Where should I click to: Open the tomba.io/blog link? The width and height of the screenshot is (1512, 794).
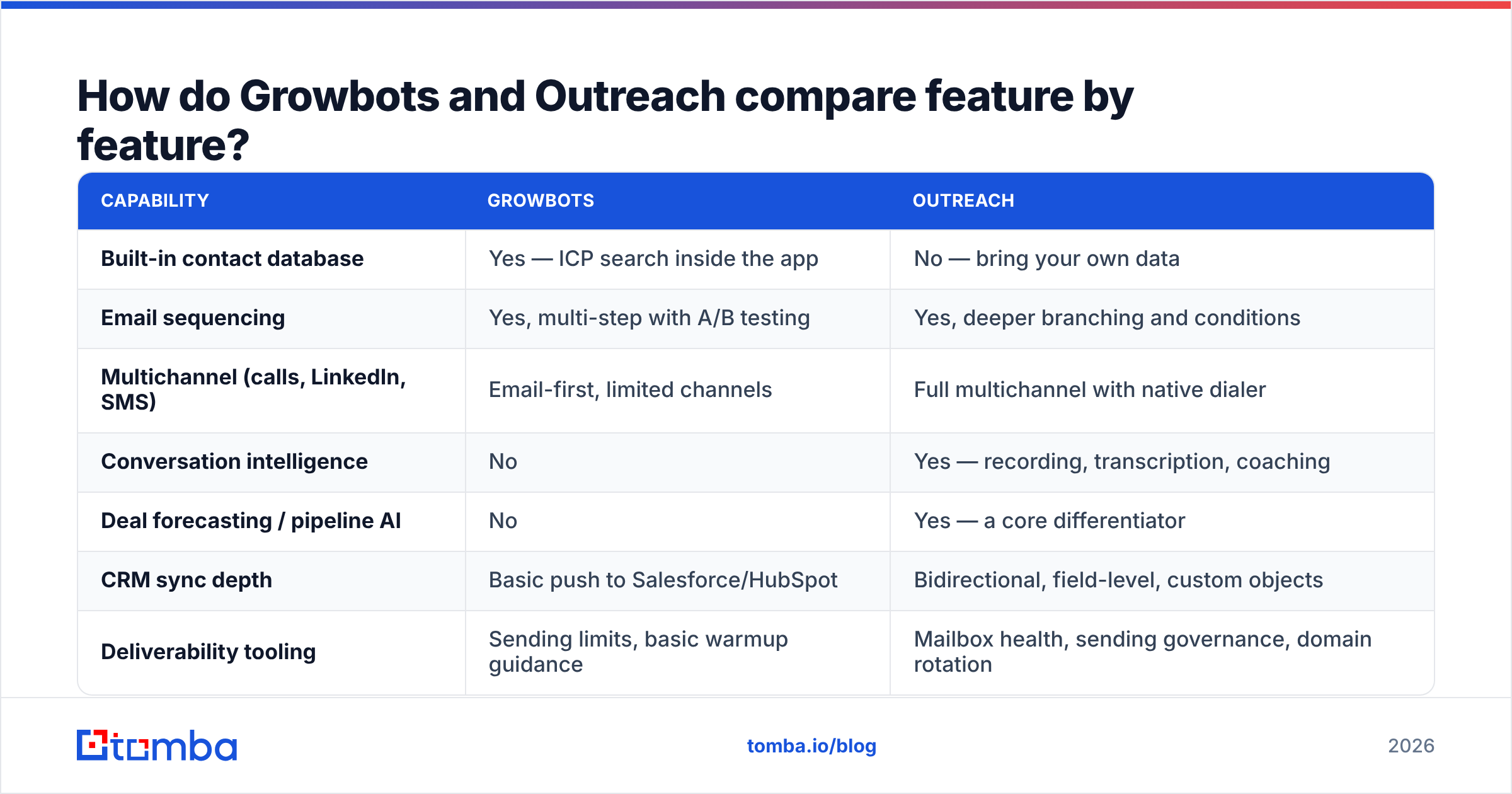[811, 746]
